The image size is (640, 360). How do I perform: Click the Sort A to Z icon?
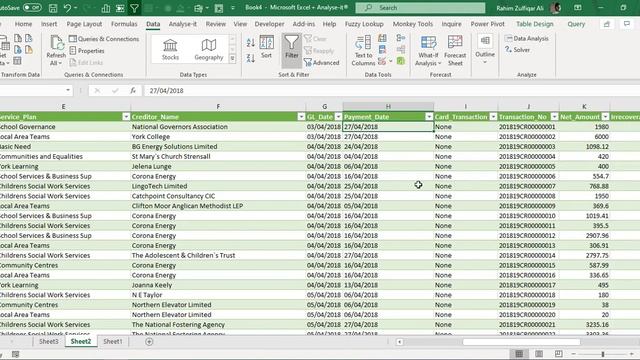251,42
